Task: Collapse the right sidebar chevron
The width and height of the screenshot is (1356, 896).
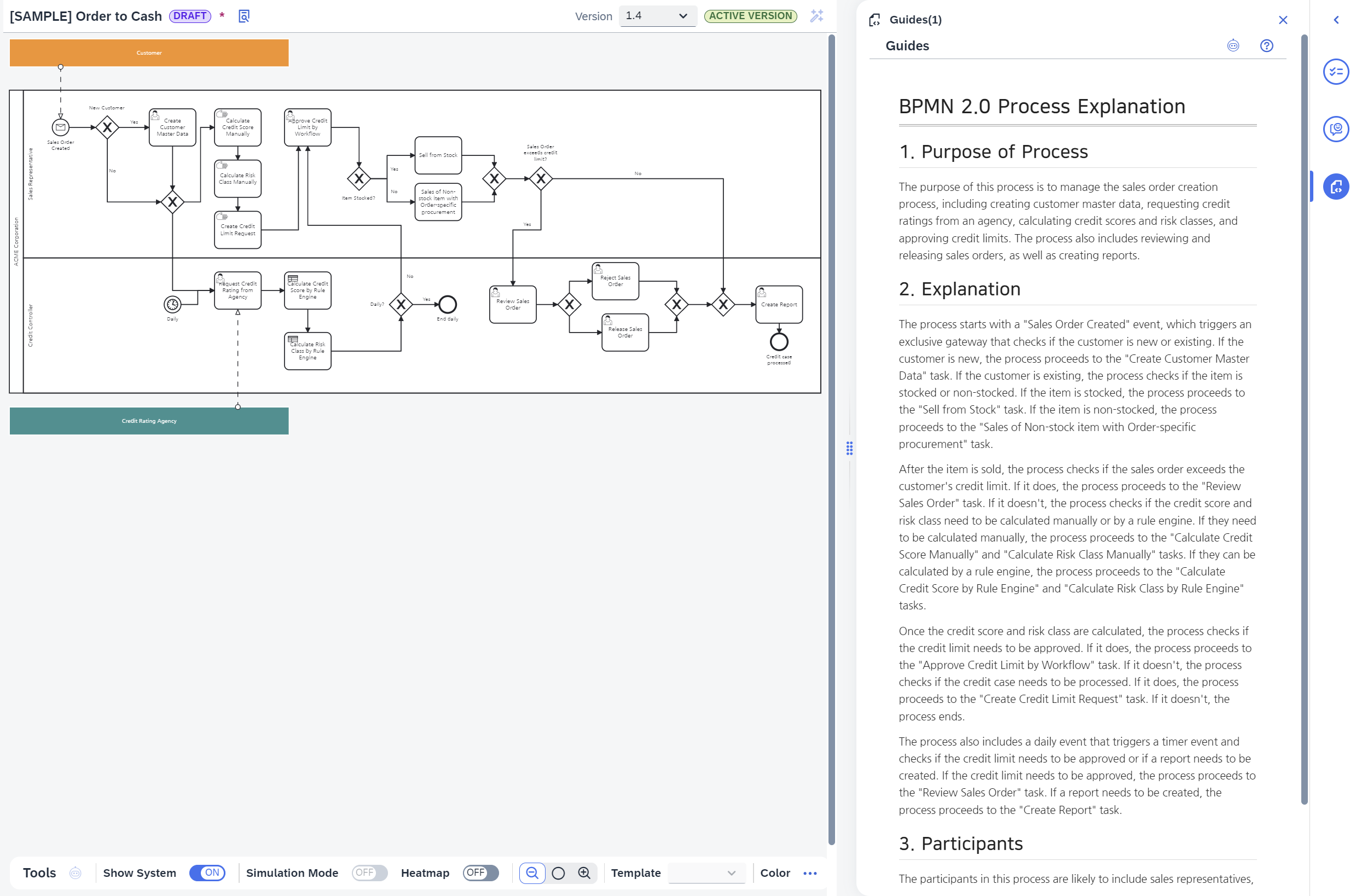Action: [1336, 20]
